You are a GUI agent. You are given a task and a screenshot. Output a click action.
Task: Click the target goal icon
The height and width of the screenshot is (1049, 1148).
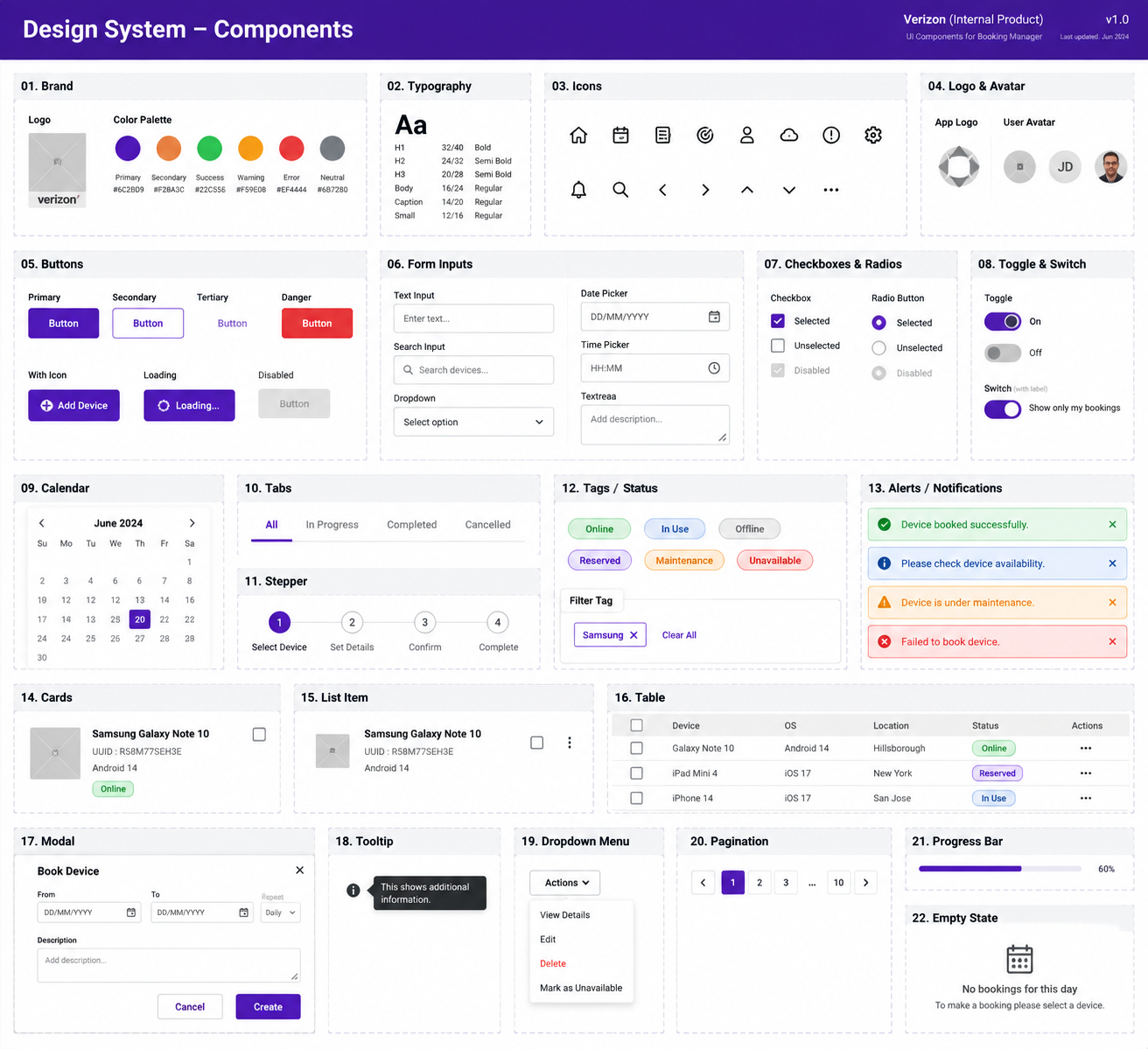[705, 135]
